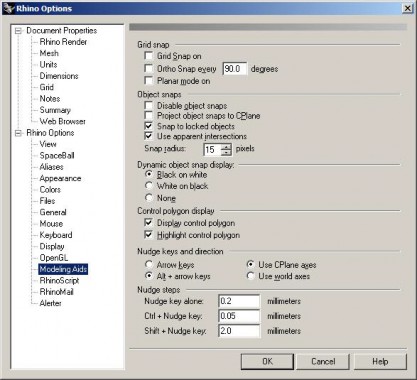Check Disable object snaps

(148, 105)
